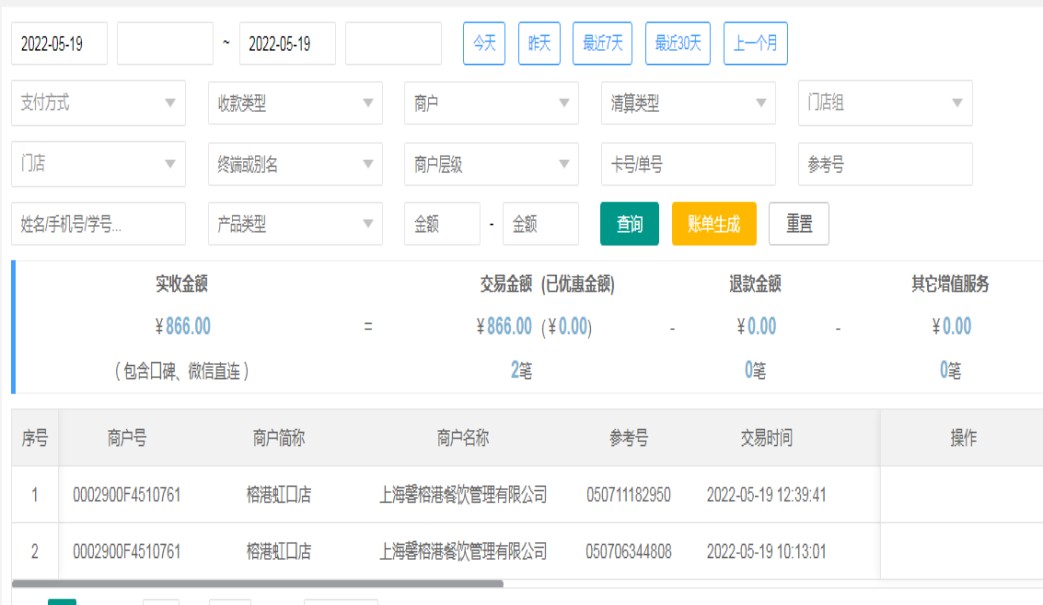The image size is (1043, 605).
Task: Click the start date field 2022-05-19
Action: tap(59, 44)
